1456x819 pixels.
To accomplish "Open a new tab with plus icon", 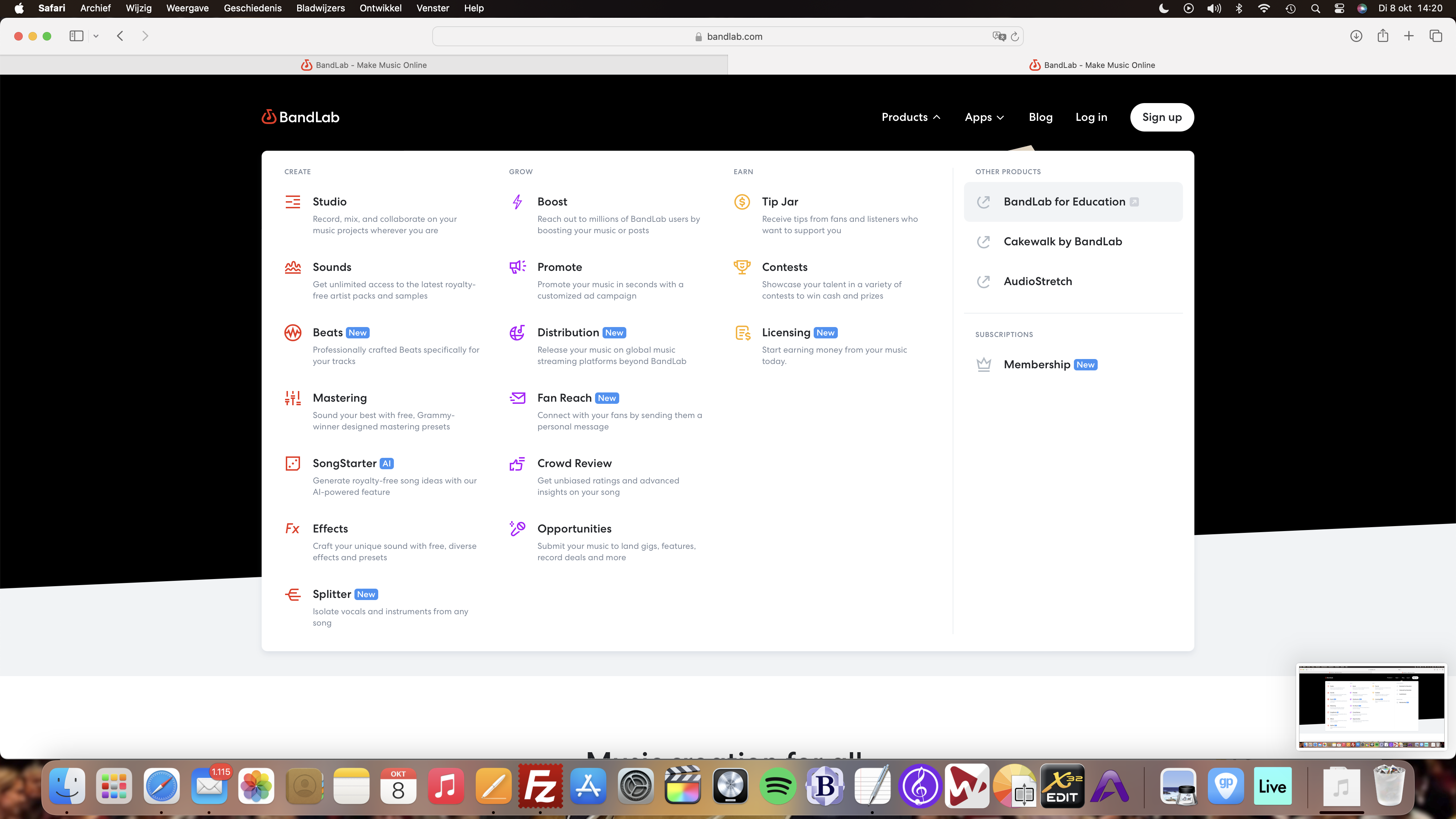I will click(x=1408, y=36).
